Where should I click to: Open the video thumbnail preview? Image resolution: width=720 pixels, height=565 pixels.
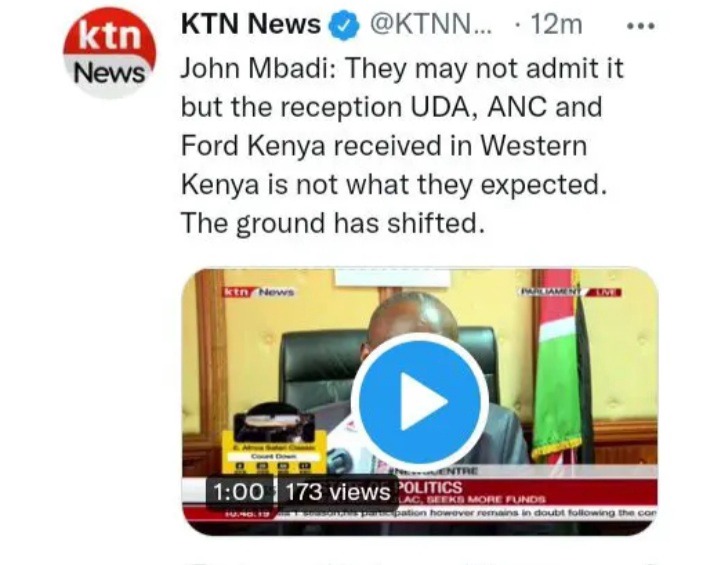coord(420,401)
